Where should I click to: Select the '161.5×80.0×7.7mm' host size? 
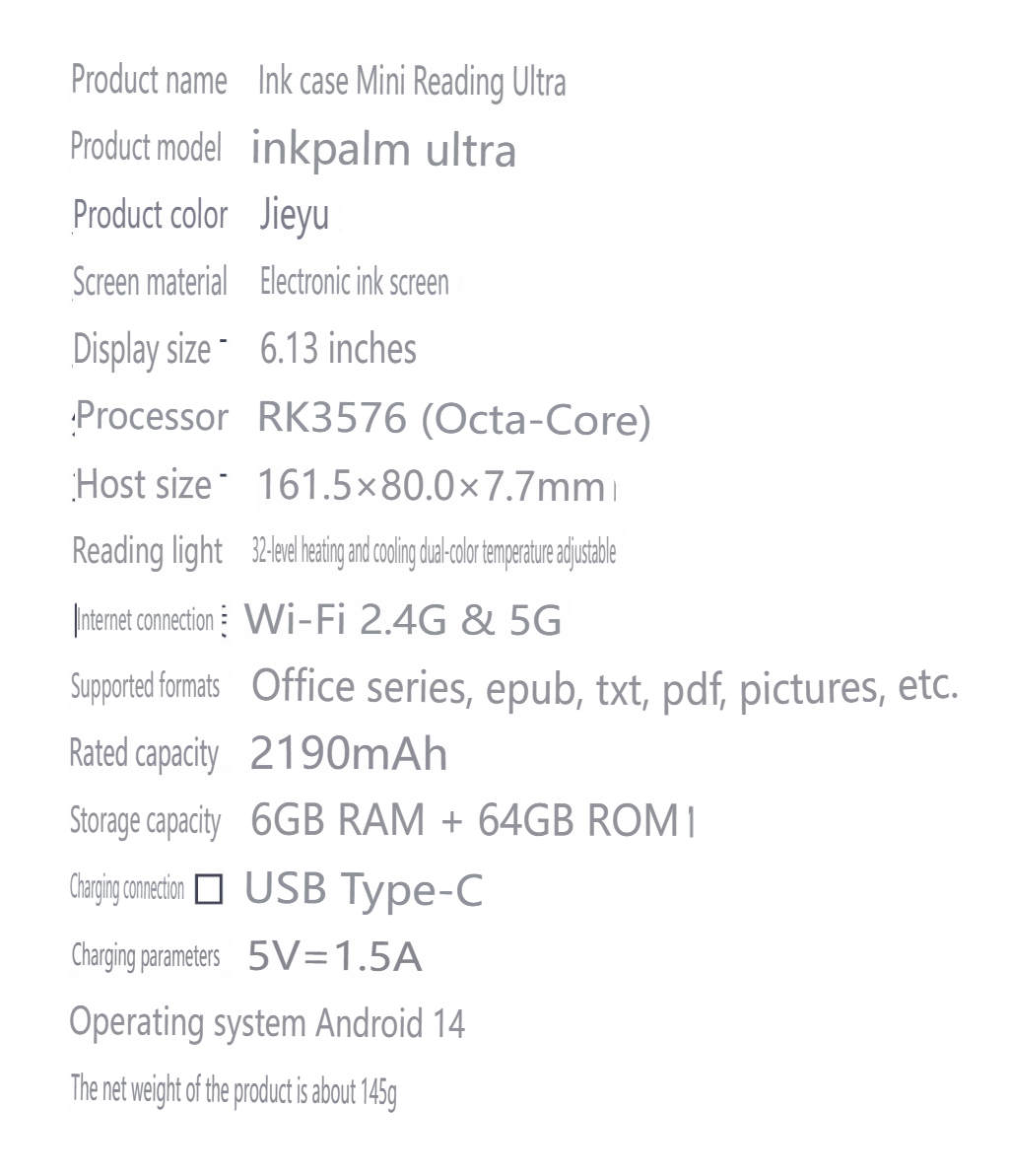[x=431, y=485]
